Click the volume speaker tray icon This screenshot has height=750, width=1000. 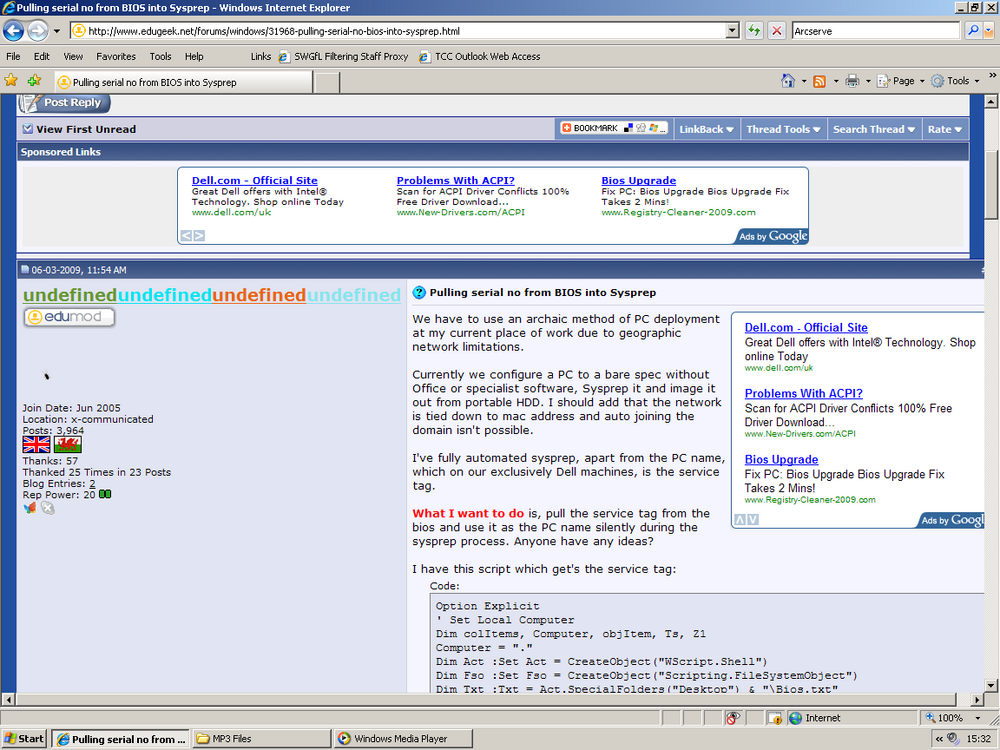pyautogui.click(x=953, y=739)
